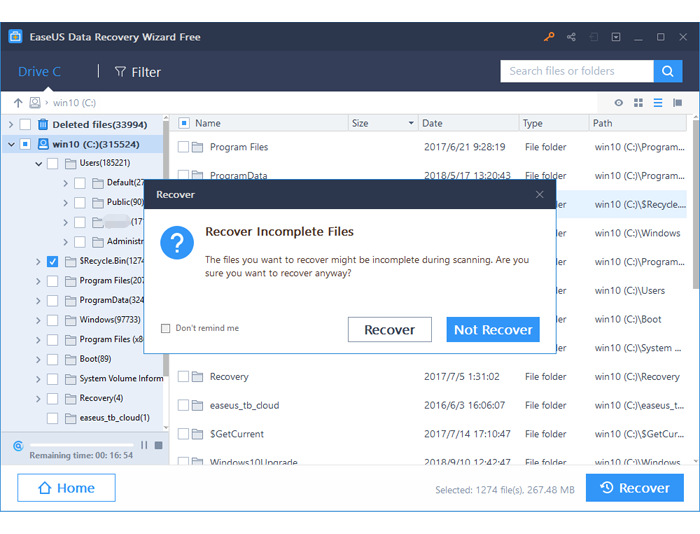
Task: Open the Filter menu
Action: click(138, 72)
